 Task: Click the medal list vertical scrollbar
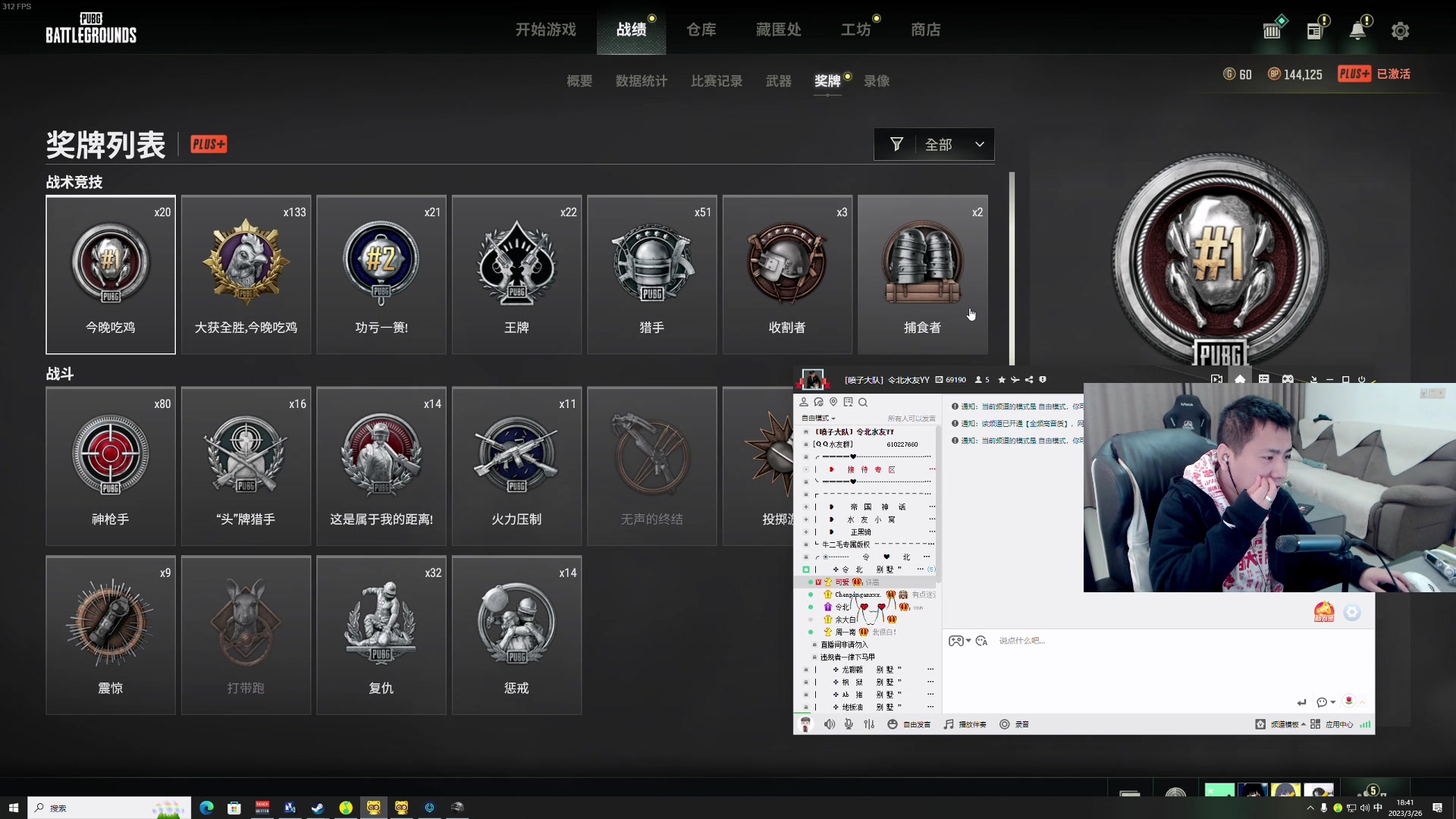(x=1012, y=268)
